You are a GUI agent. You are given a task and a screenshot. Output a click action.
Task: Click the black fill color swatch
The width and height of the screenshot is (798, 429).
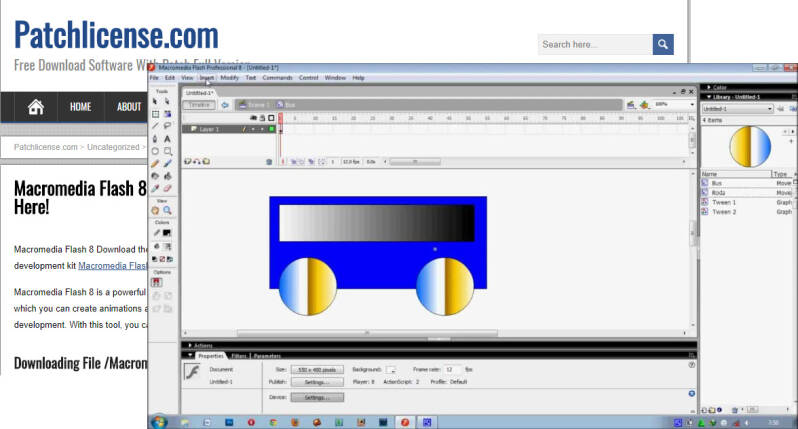click(x=166, y=247)
